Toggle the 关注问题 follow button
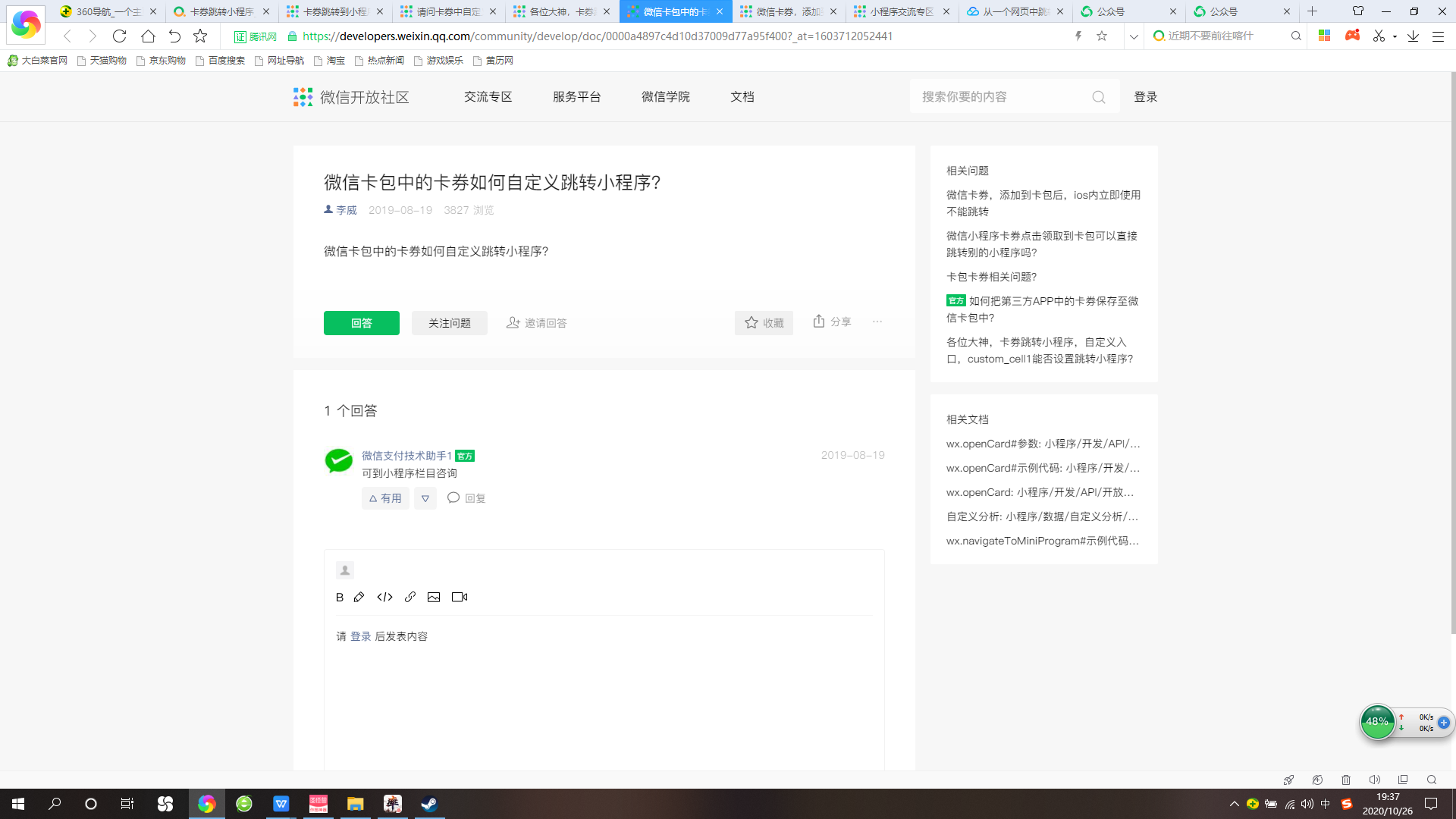The image size is (1456, 819). (x=450, y=323)
